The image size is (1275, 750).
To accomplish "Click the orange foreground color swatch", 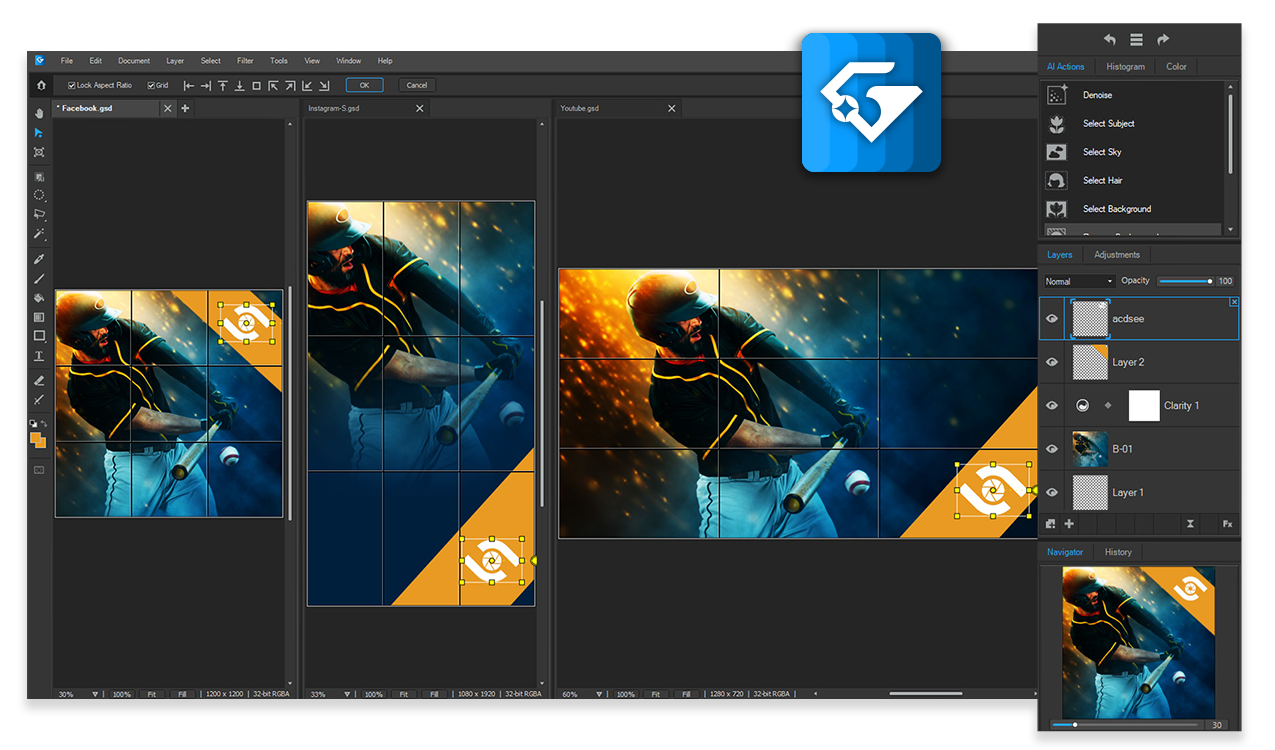I will click(37, 437).
